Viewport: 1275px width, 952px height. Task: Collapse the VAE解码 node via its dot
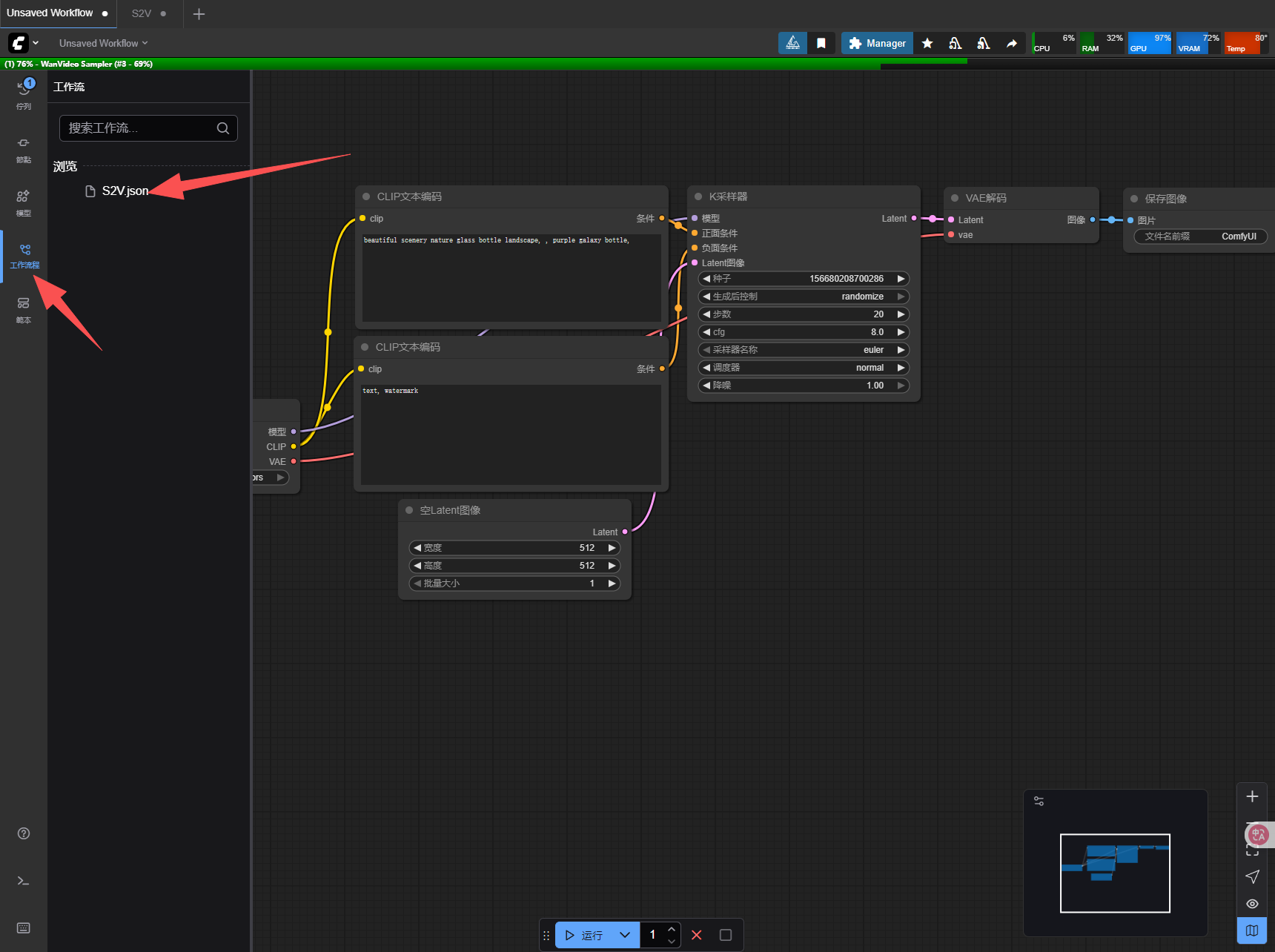[x=955, y=198]
